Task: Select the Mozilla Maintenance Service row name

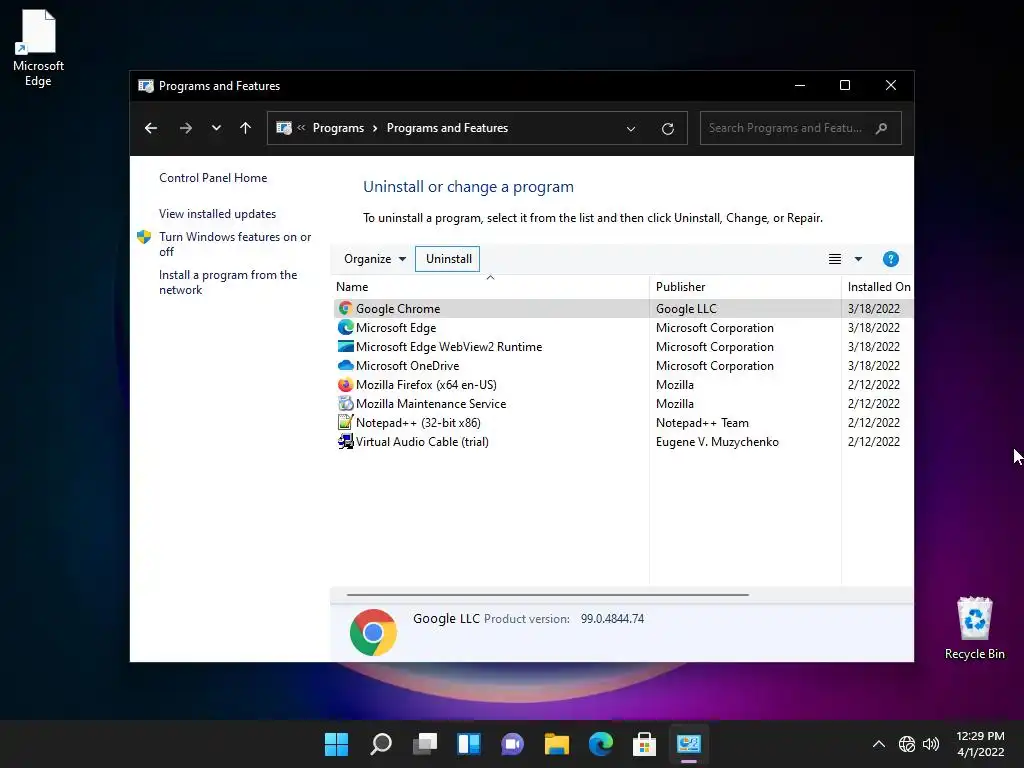Action: pyautogui.click(x=431, y=404)
